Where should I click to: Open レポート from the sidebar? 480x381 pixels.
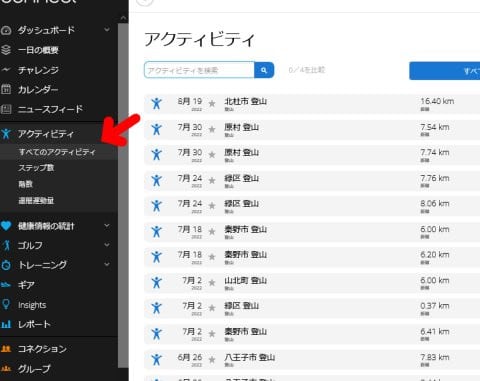click(x=34, y=324)
